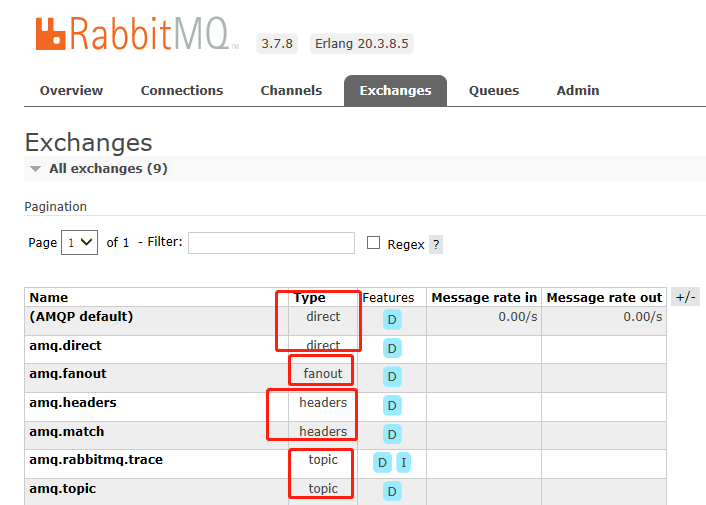Click the fanout type cell

[323, 374]
